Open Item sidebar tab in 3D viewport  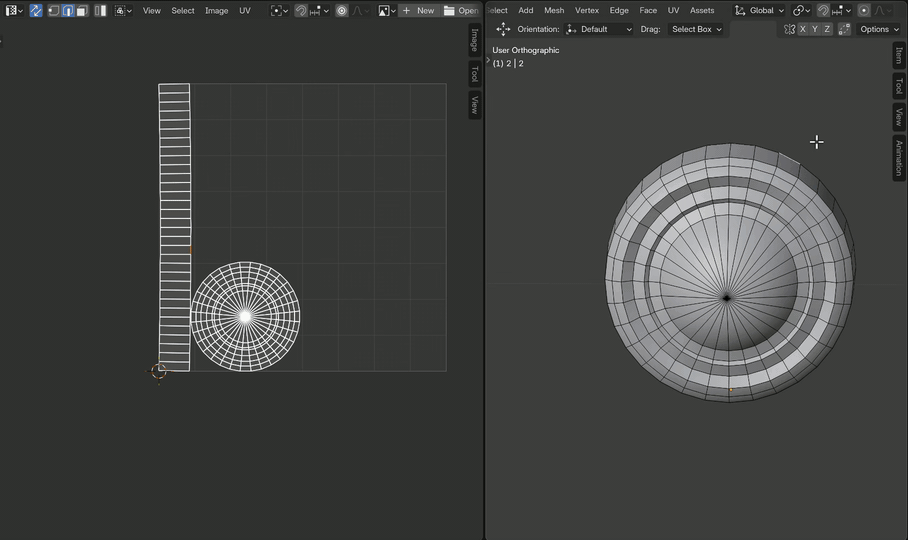click(x=899, y=55)
